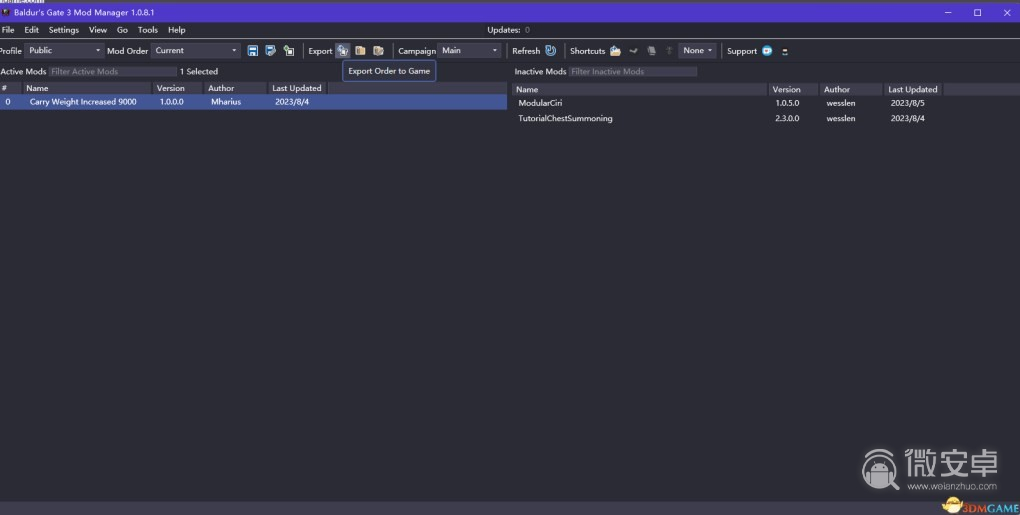Open the Settings menu

[63, 30]
